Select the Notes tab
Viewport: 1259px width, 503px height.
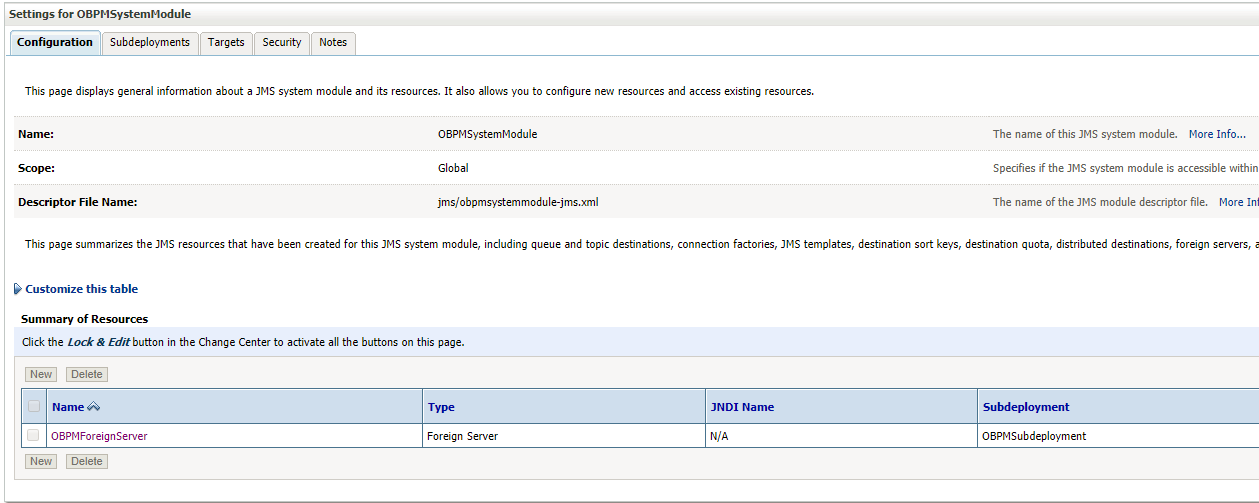333,42
